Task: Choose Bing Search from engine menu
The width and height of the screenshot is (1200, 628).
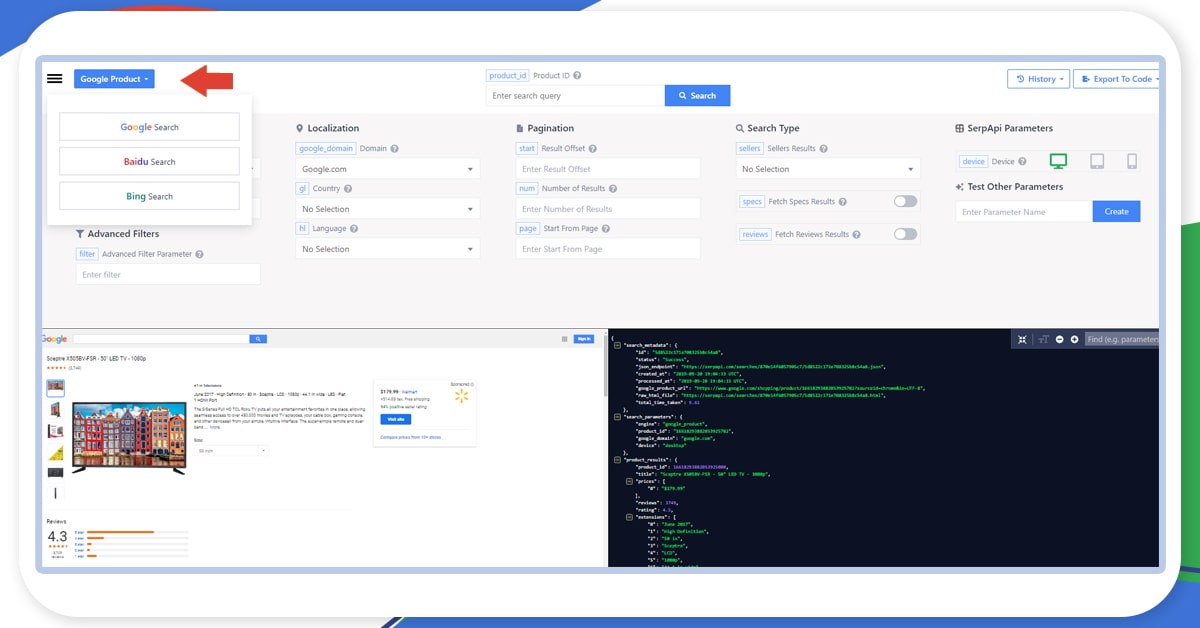Action: click(x=150, y=196)
